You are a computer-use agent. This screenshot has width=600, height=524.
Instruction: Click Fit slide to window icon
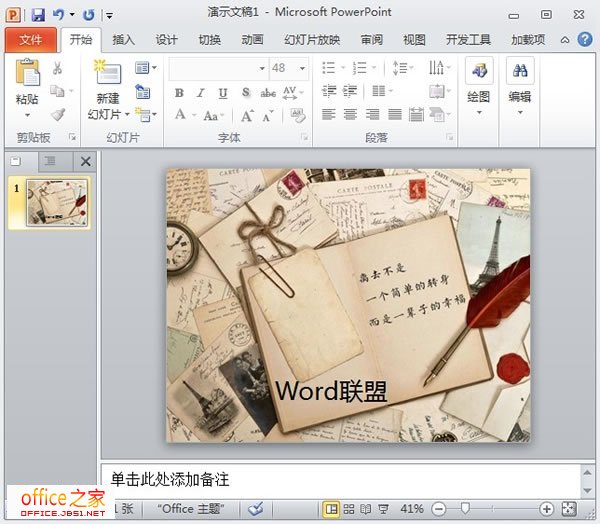point(569,509)
